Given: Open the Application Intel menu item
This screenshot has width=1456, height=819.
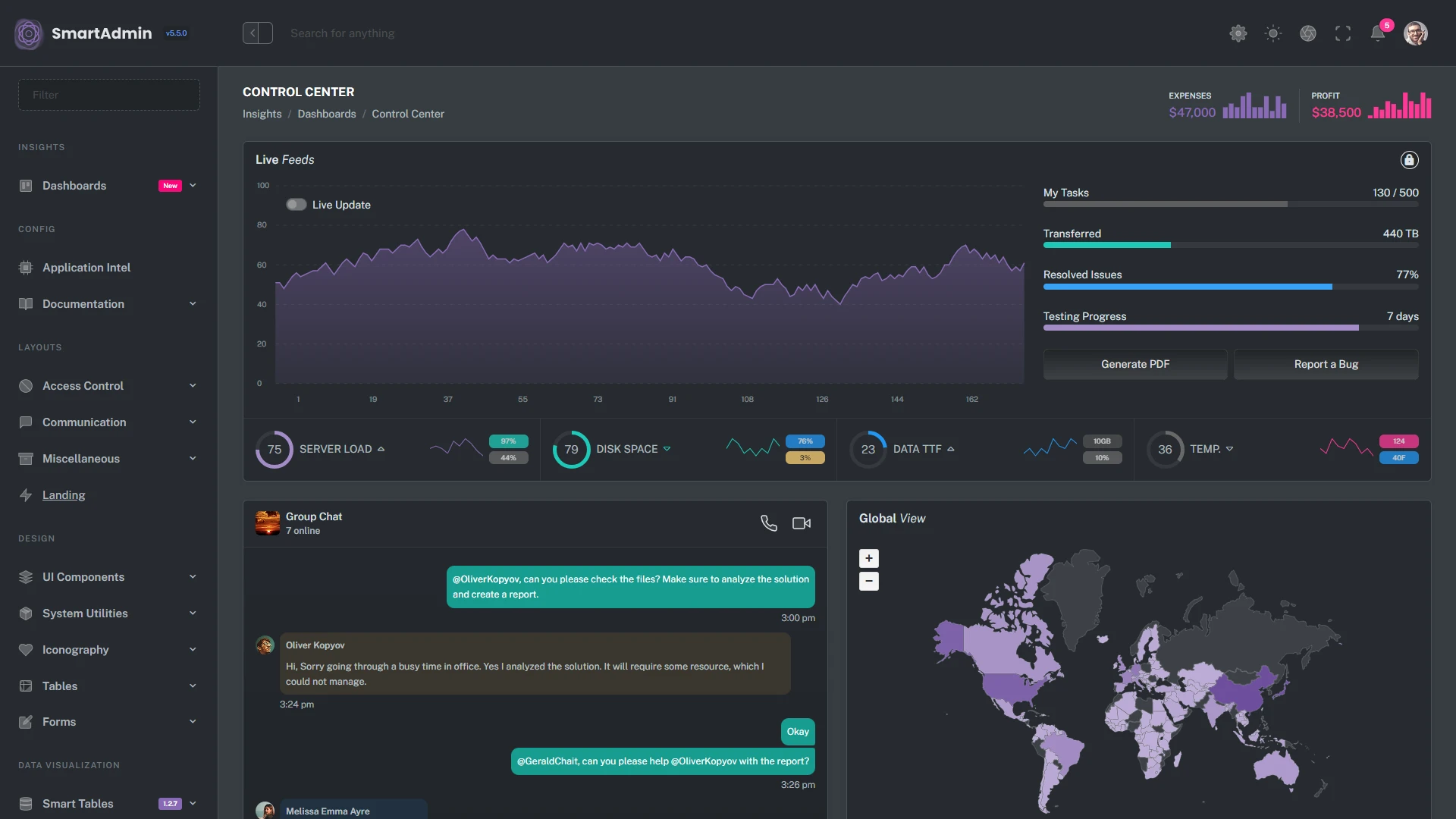Looking at the screenshot, I should (x=109, y=268).
